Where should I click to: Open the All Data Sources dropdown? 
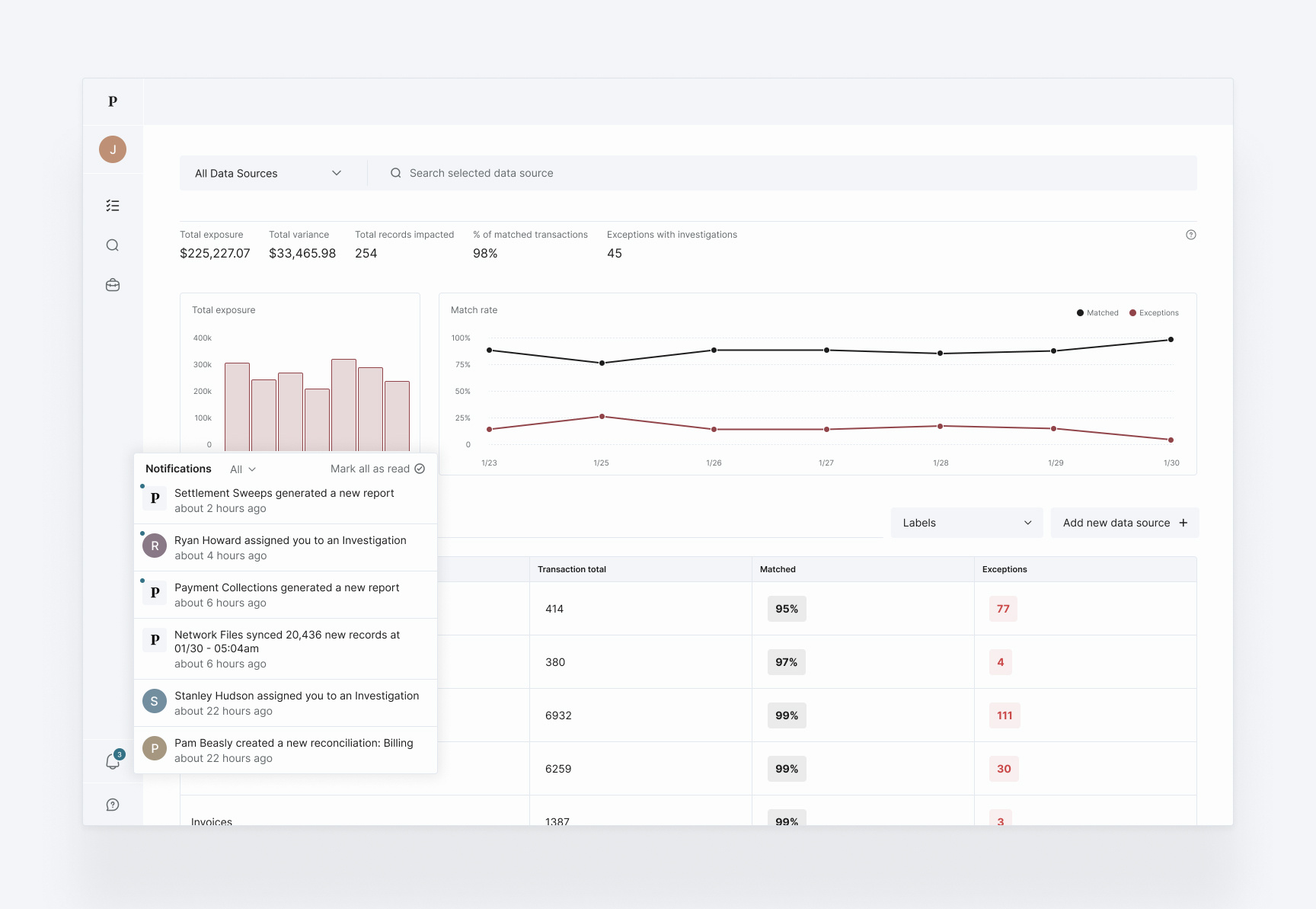271,173
